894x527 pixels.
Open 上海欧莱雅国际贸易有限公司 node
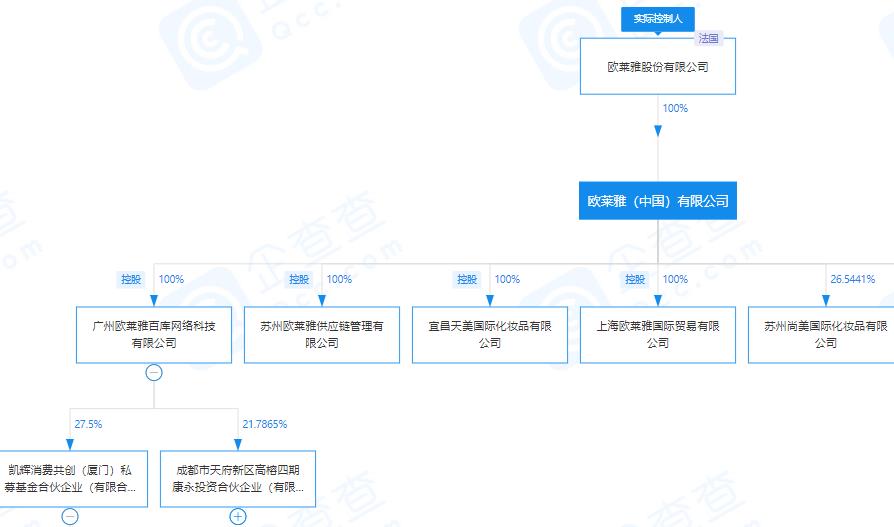(x=657, y=335)
